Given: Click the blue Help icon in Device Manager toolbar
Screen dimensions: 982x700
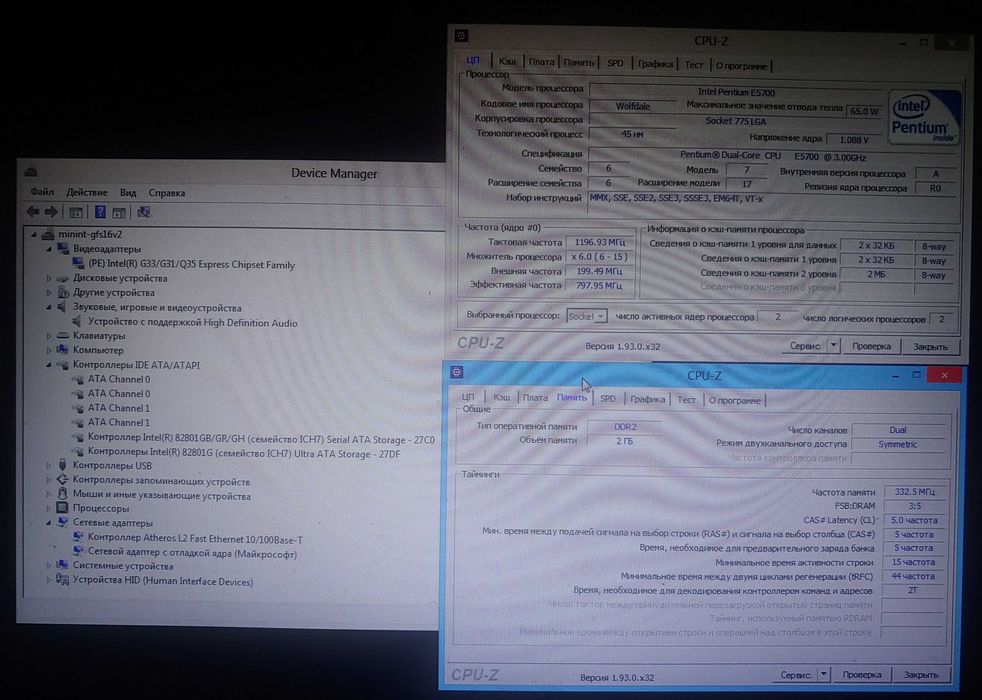Looking at the screenshot, I should point(100,212).
